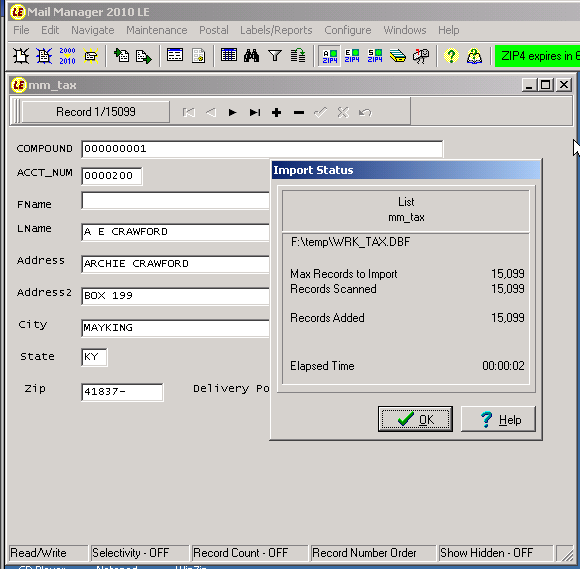580x569 pixels.
Task: Click Read/Write status panel
Action: pos(48,553)
